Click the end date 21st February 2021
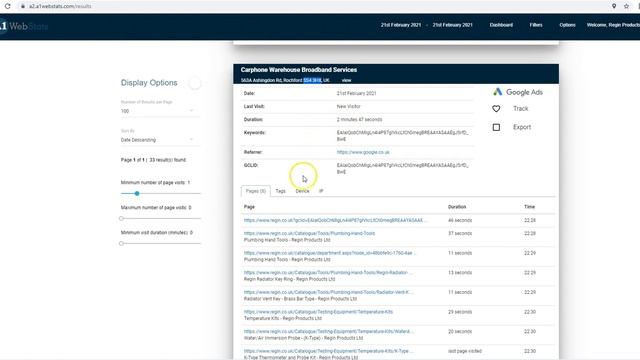640x360 pixels. tap(452, 25)
